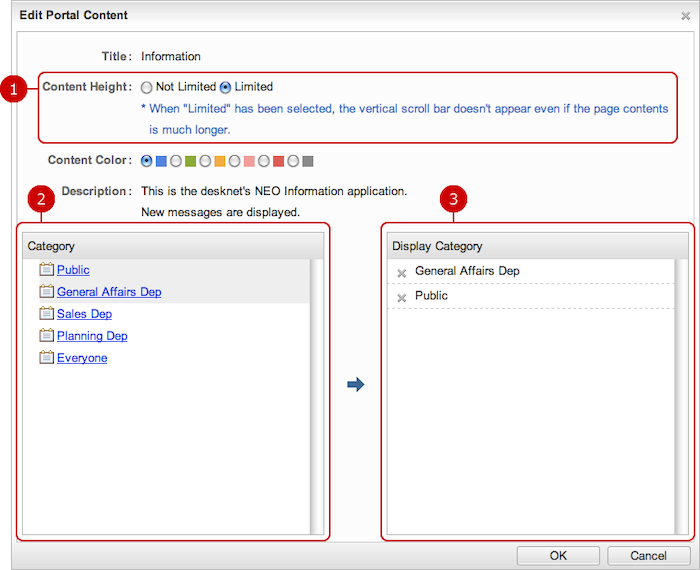The width and height of the screenshot is (700, 570).
Task: Click the notepad icon beside Sales Dep
Action: pyautogui.click(x=46, y=313)
